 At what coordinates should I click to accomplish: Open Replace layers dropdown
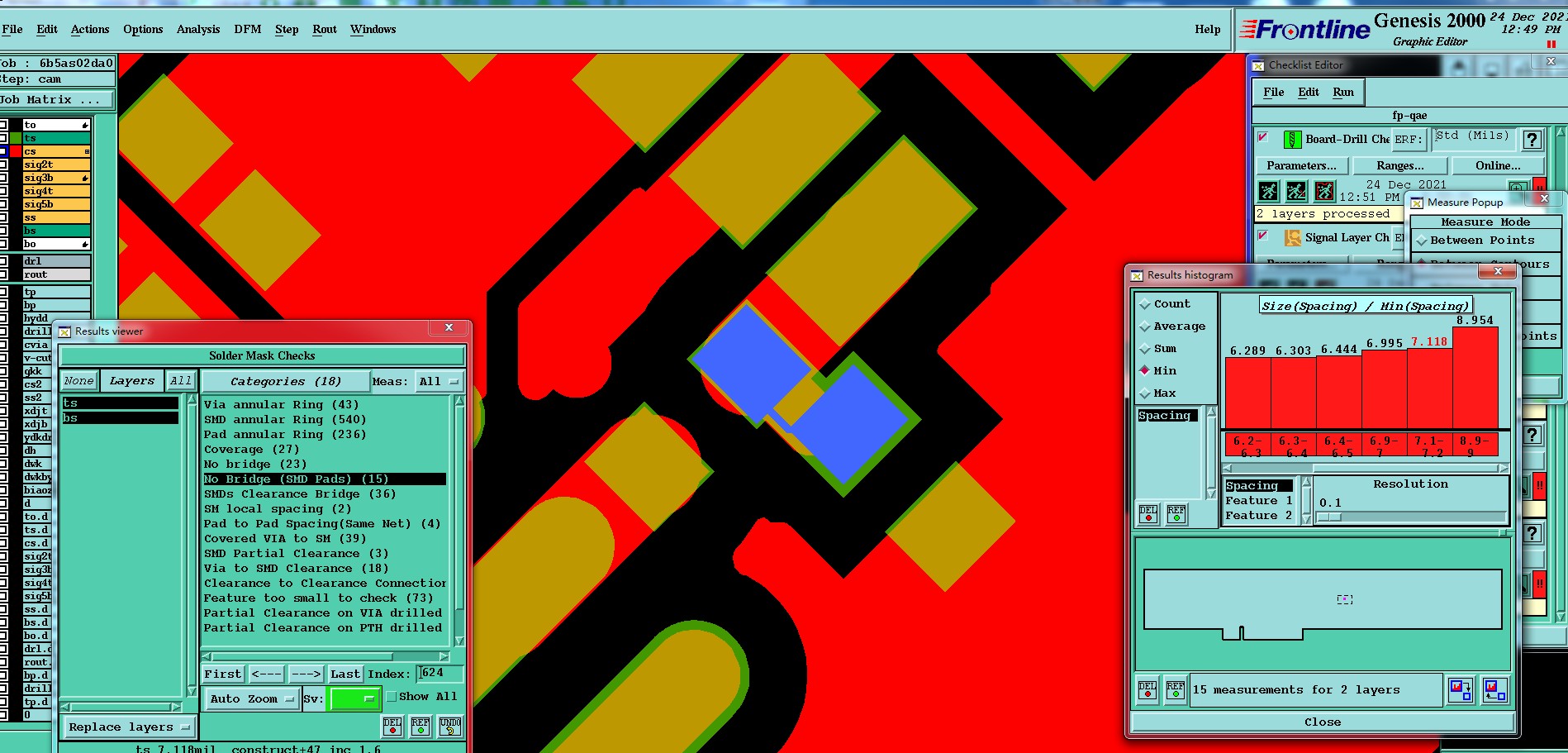[x=129, y=727]
